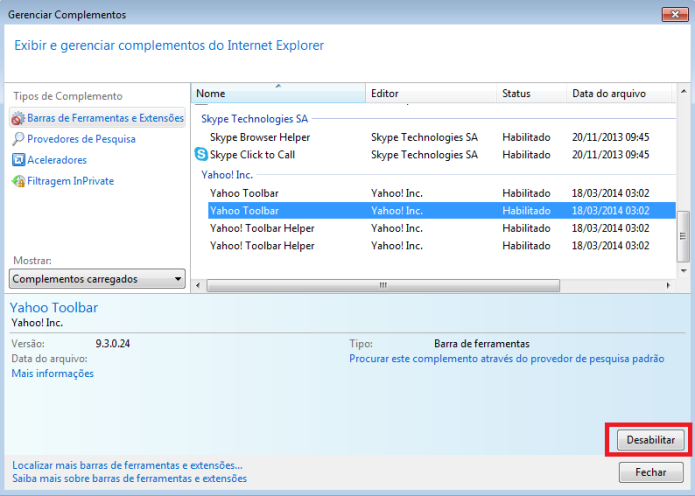695x496 pixels.
Task: Click the vertical scrollbar down arrow
Action: pos(683,270)
